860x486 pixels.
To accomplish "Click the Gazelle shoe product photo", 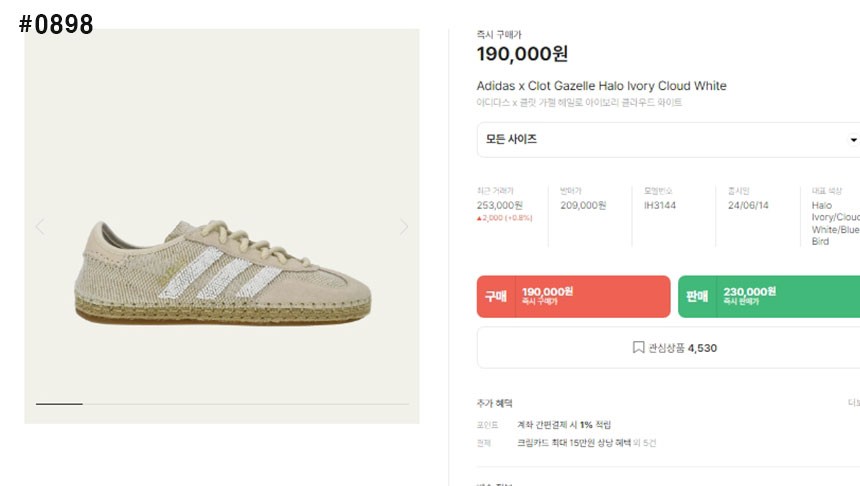I will point(223,273).
